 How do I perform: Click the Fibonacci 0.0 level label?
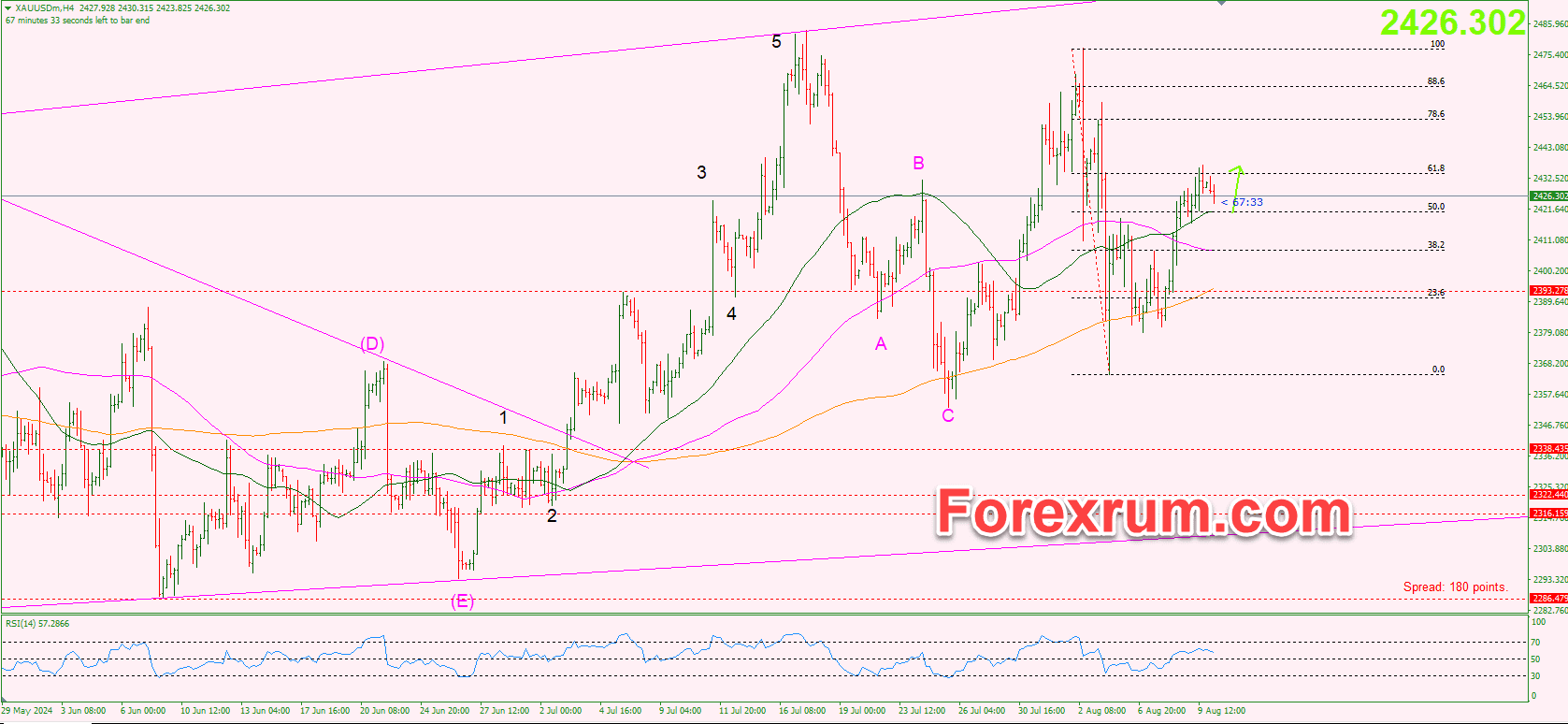tap(1438, 369)
